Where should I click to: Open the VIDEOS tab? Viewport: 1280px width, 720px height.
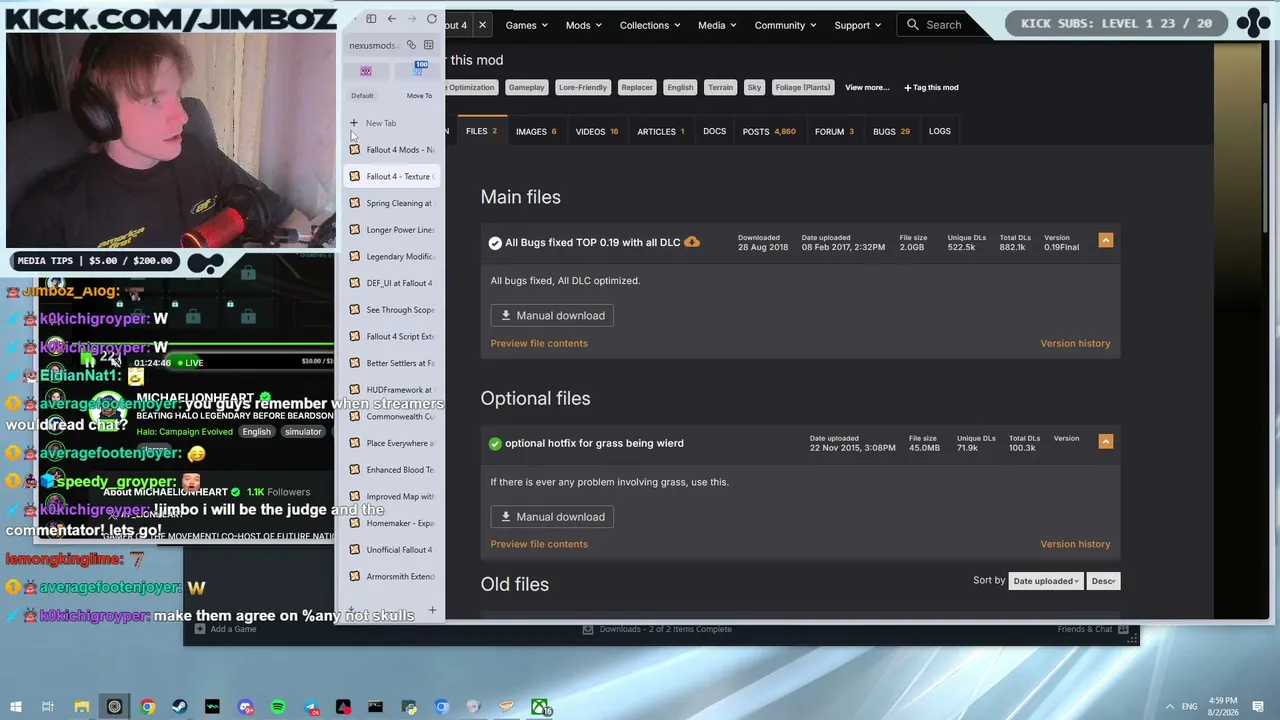point(597,131)
